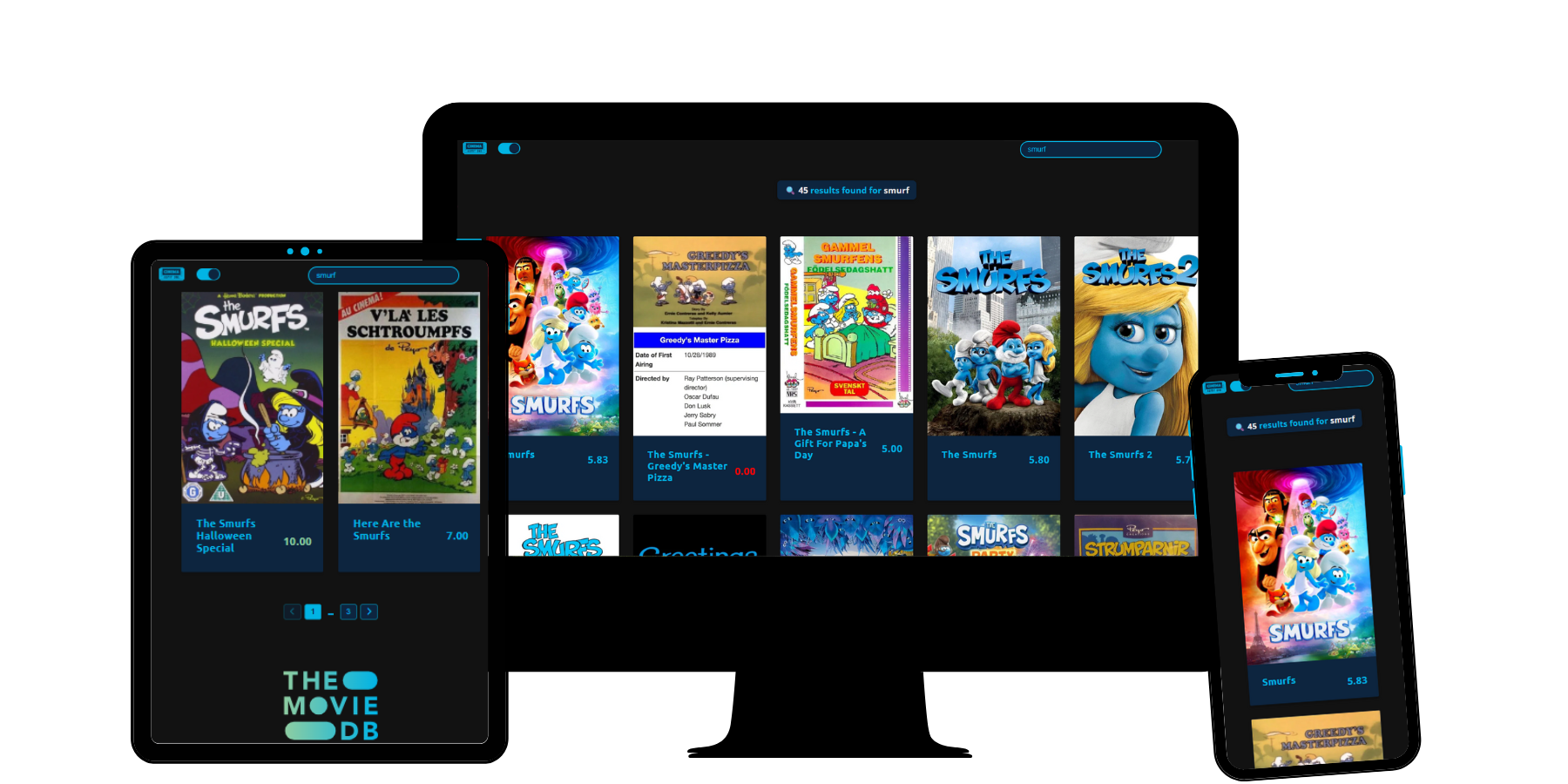Click the next page chevron in pagination
Viewport: 1568px width, 784px height.
(368, 612)
